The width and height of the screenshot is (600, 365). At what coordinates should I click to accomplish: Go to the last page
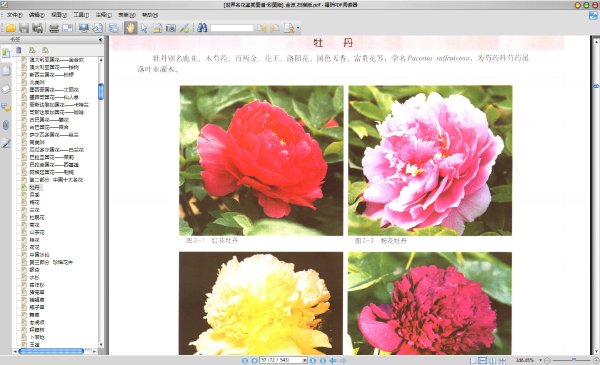323,360
